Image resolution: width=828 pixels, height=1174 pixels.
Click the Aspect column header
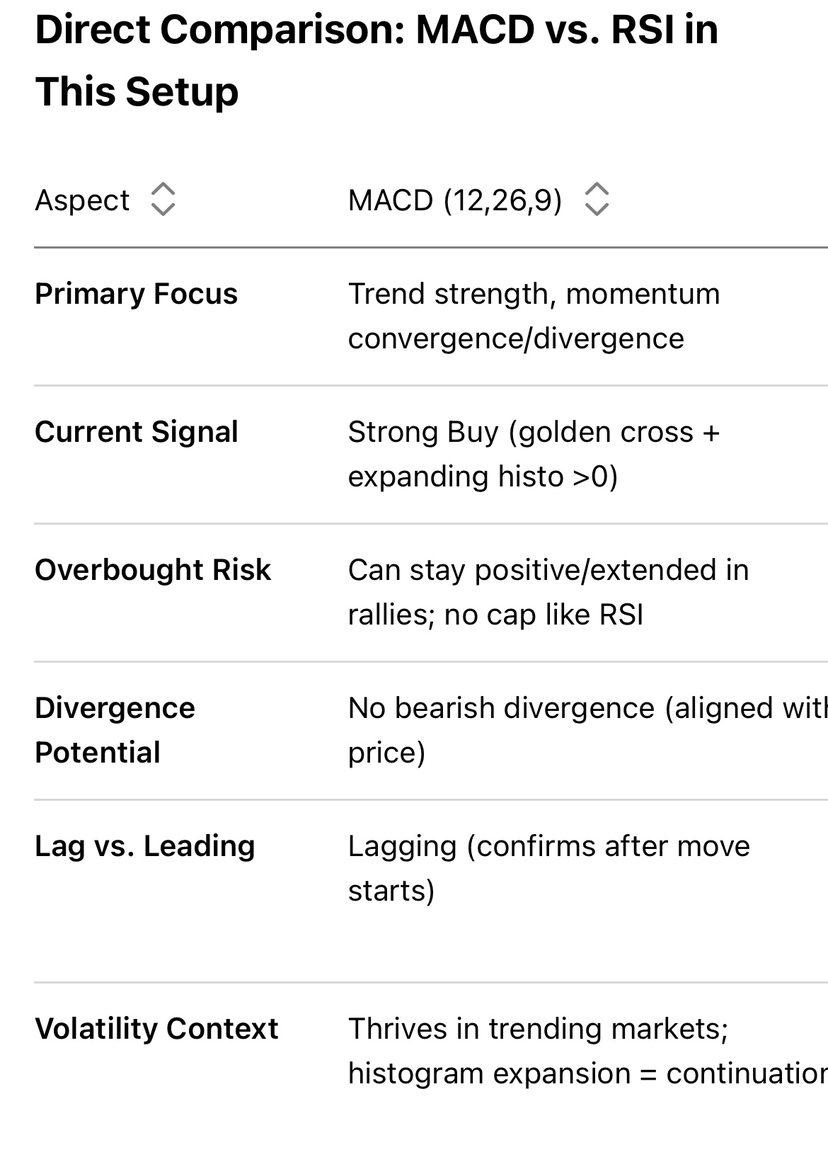82,201
